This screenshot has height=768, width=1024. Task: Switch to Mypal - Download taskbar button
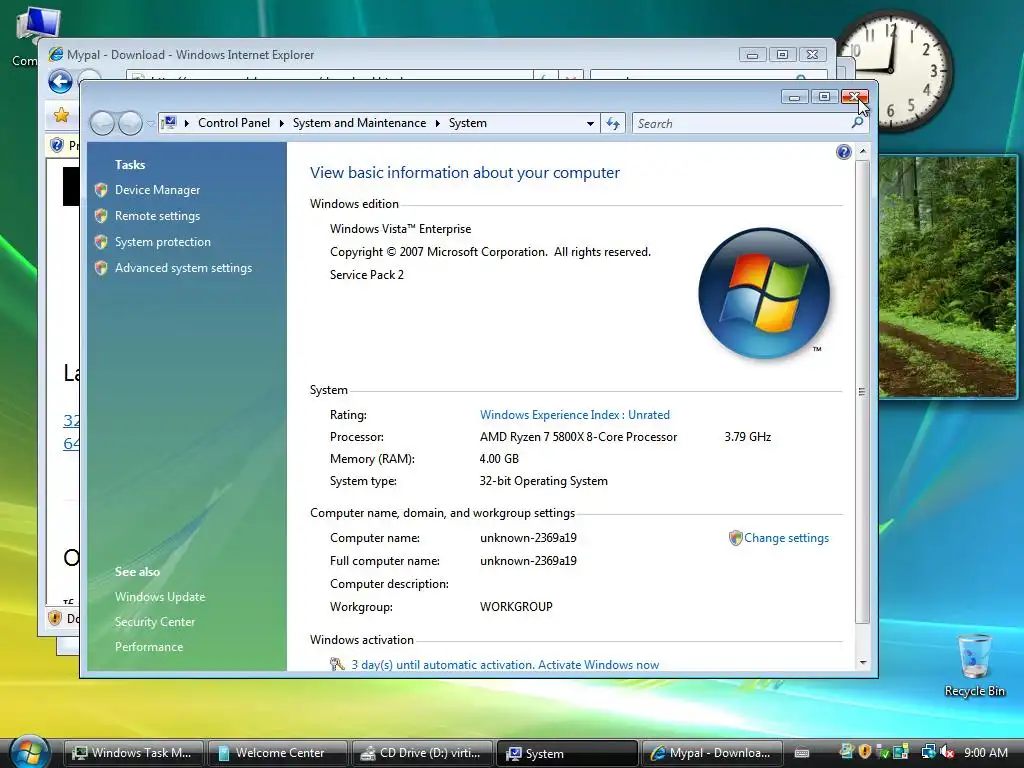pos(712,753)
